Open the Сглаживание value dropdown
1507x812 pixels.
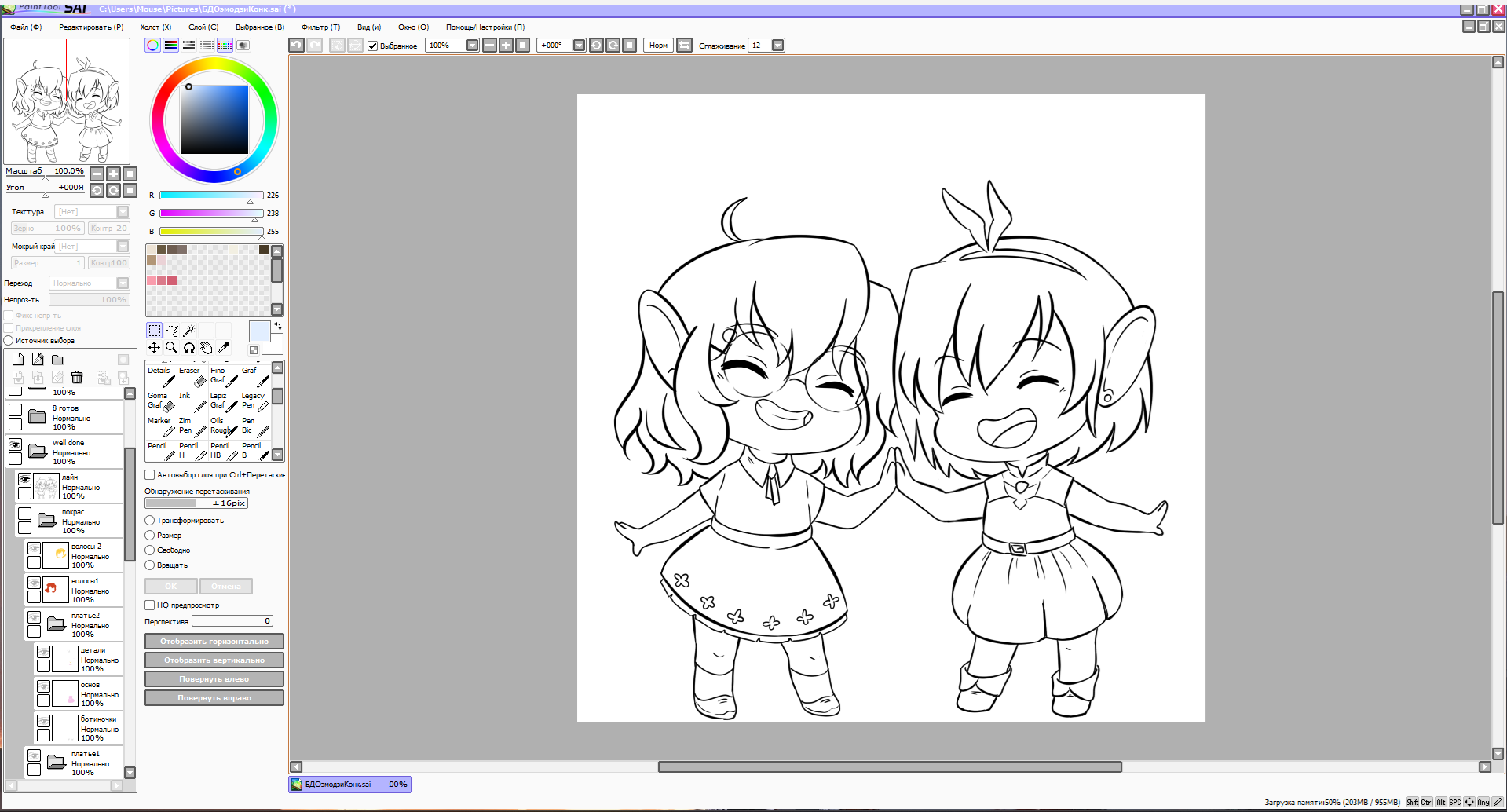pyautogui.click(x=777, y=46)
